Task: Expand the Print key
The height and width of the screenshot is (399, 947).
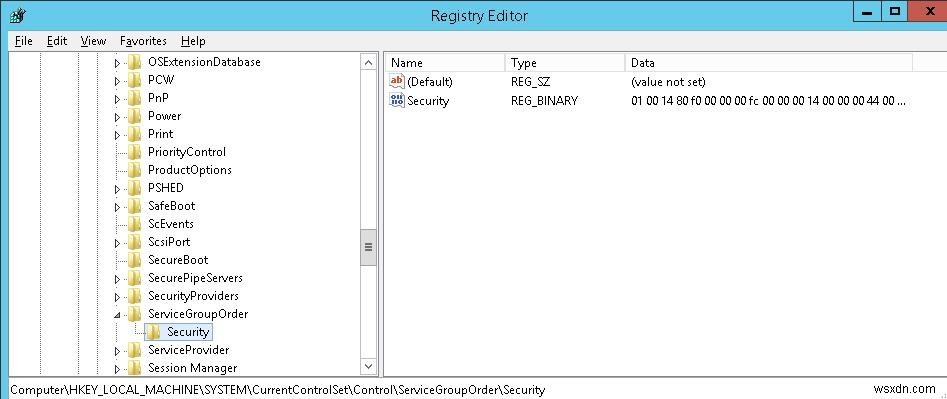Action: 117,135
